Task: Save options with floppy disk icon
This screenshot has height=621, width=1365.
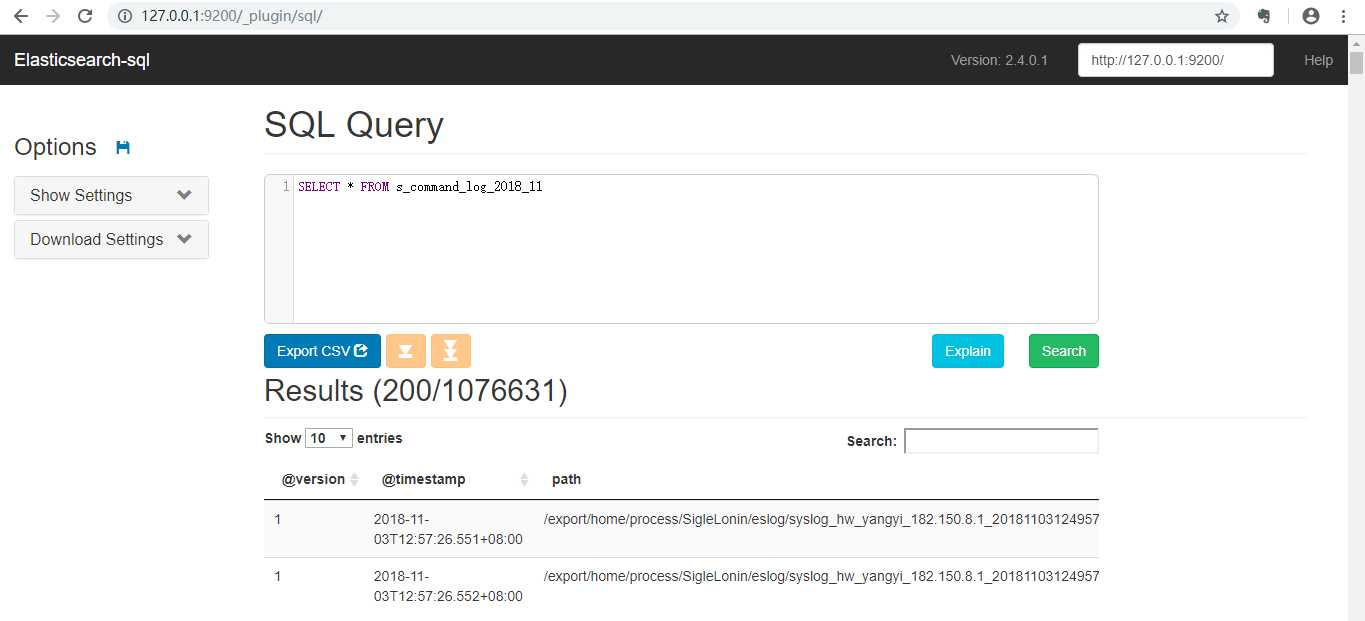Action: (123, 148)
